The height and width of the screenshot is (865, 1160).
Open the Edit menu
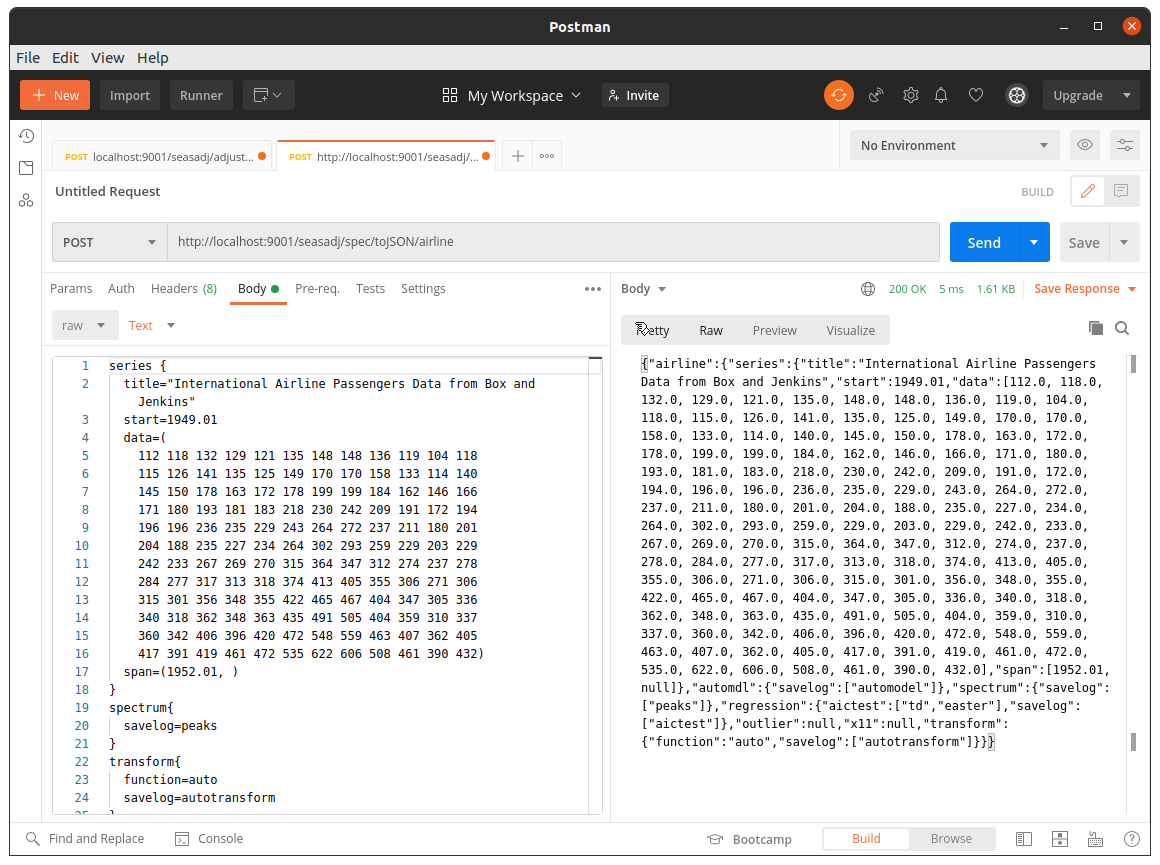pyautogui.click(x=65, y=58)
